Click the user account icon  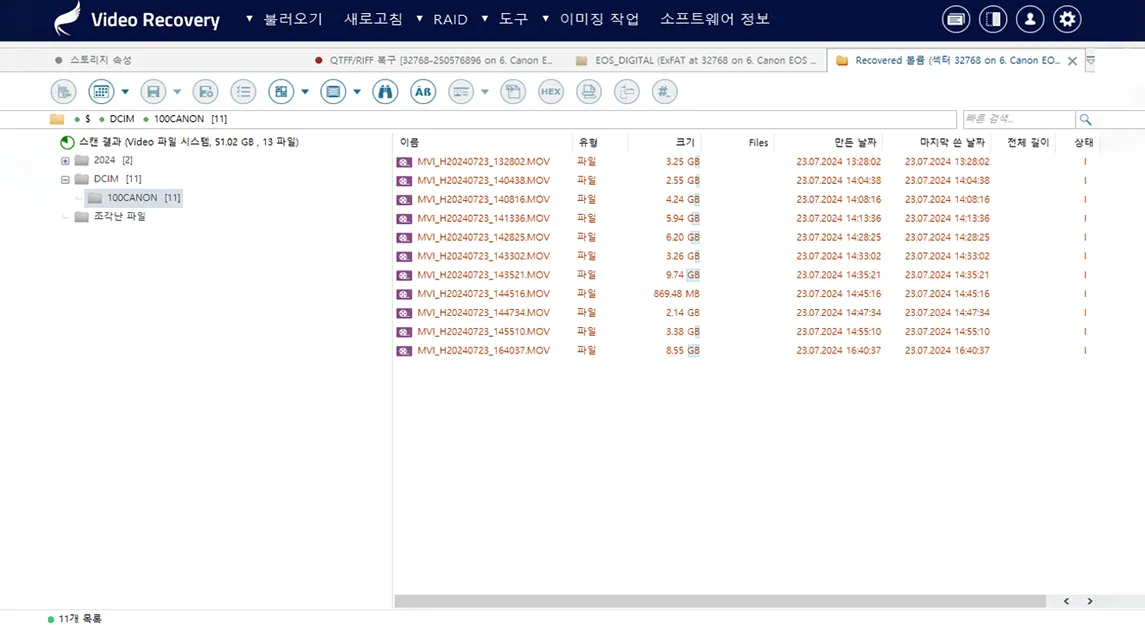point(1030,19)
